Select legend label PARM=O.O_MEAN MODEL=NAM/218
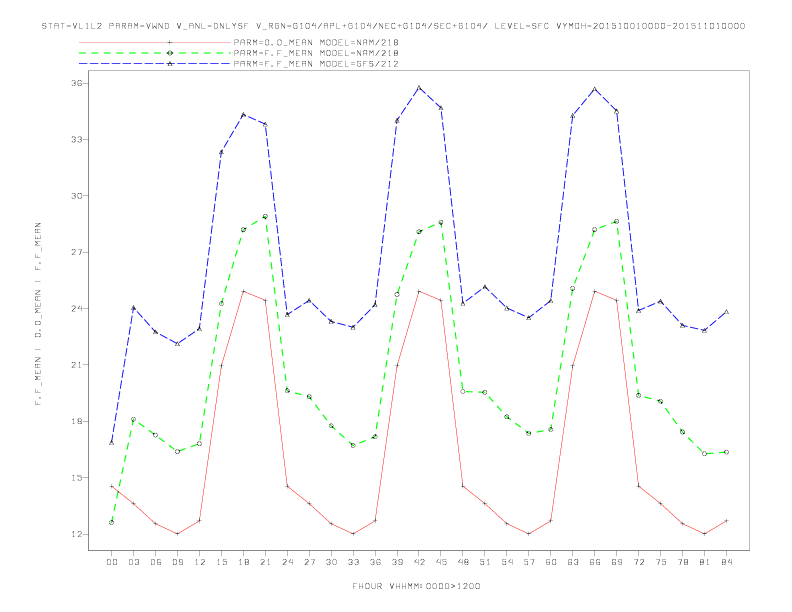The width and height of the screenshot is (792, 612). pyautogui.click(x=316, y=42)
